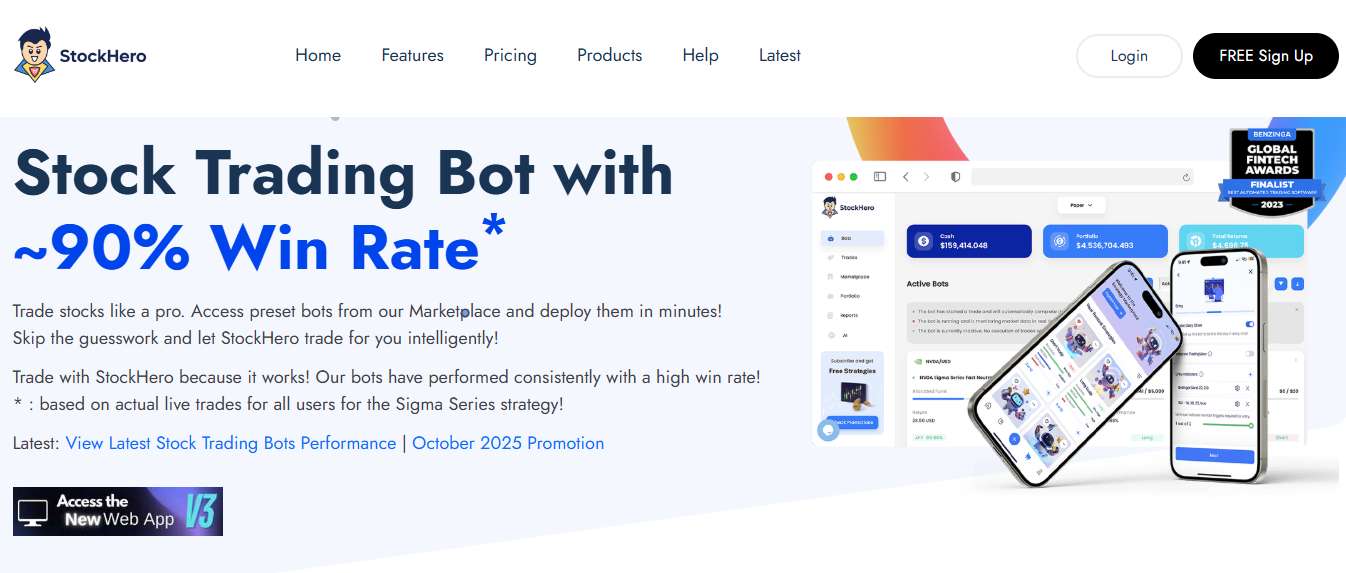Click the blue Next button on the phone
This screenshot has width=1346, height=573.
pos(1215,454)
